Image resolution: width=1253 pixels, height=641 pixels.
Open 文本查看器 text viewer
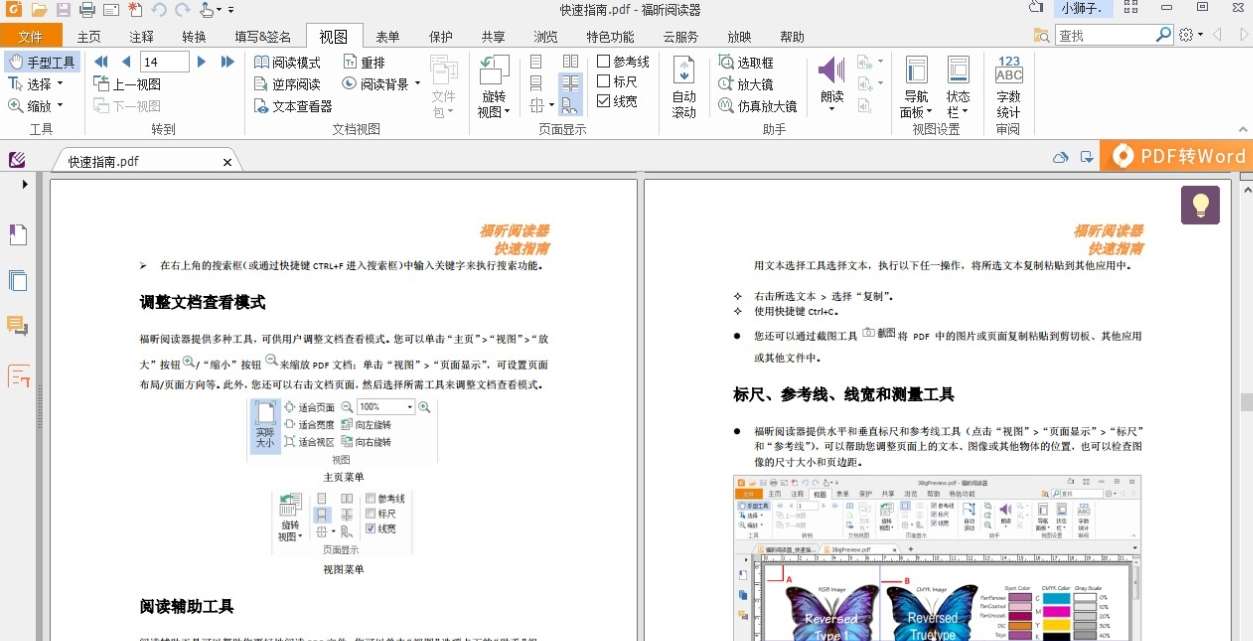(x=293, y=106)
